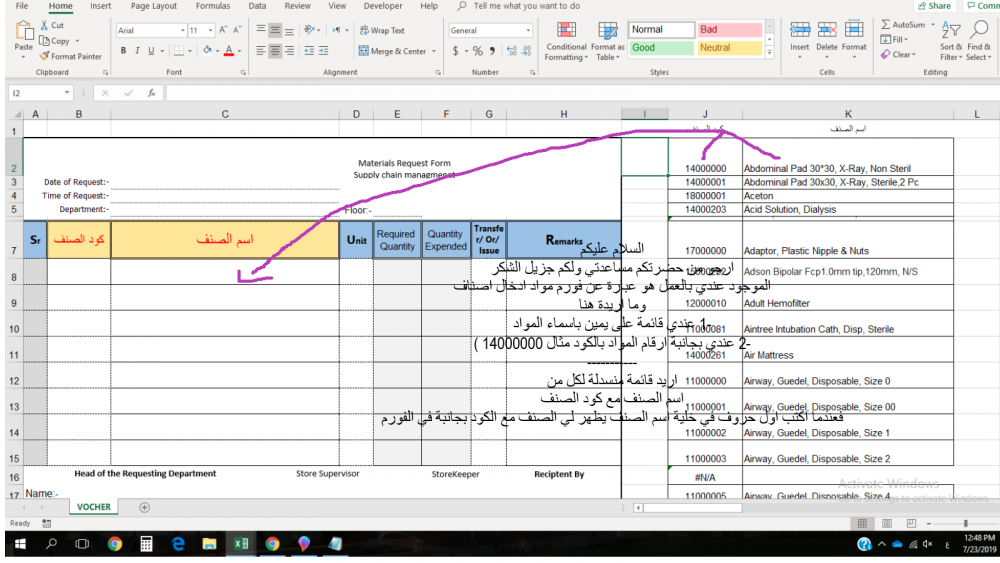The image size is (1000, 563).
Task: Open Format as Table
Action: [x=607, y=41]
